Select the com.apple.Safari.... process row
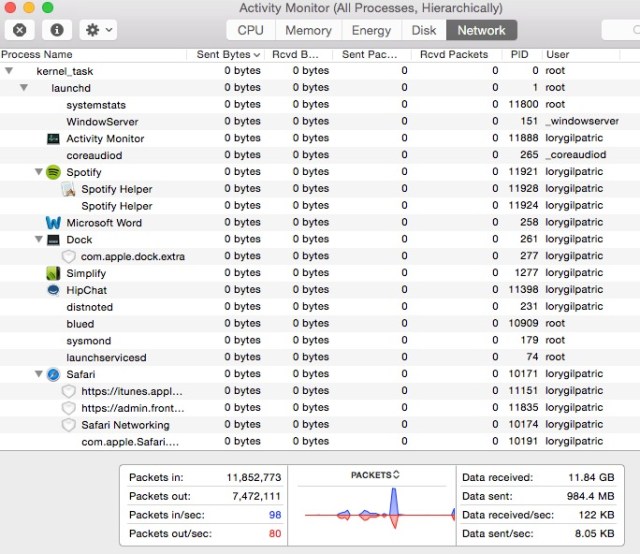 click(x=320, y=441)
